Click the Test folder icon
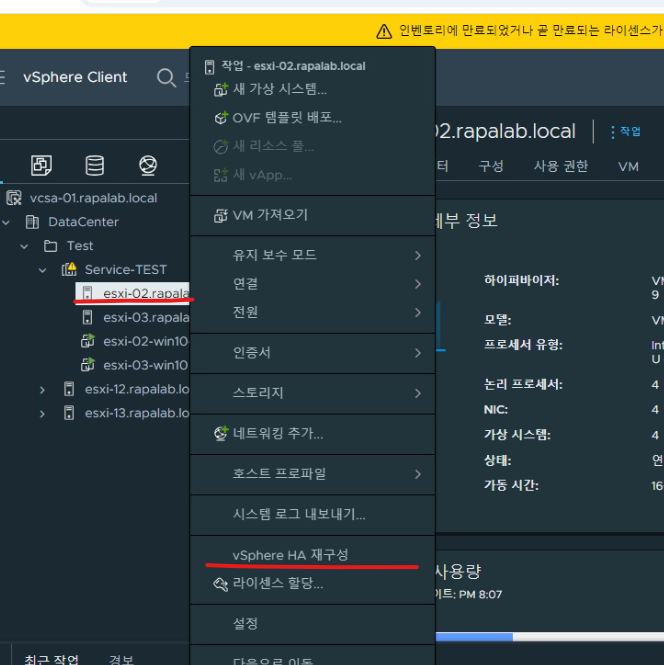The width and height of the screenshot is (664, 665). point(50,246)
